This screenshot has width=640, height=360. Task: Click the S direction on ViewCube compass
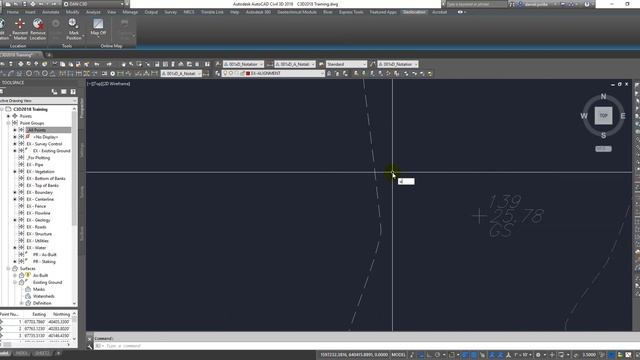point(603,135)
